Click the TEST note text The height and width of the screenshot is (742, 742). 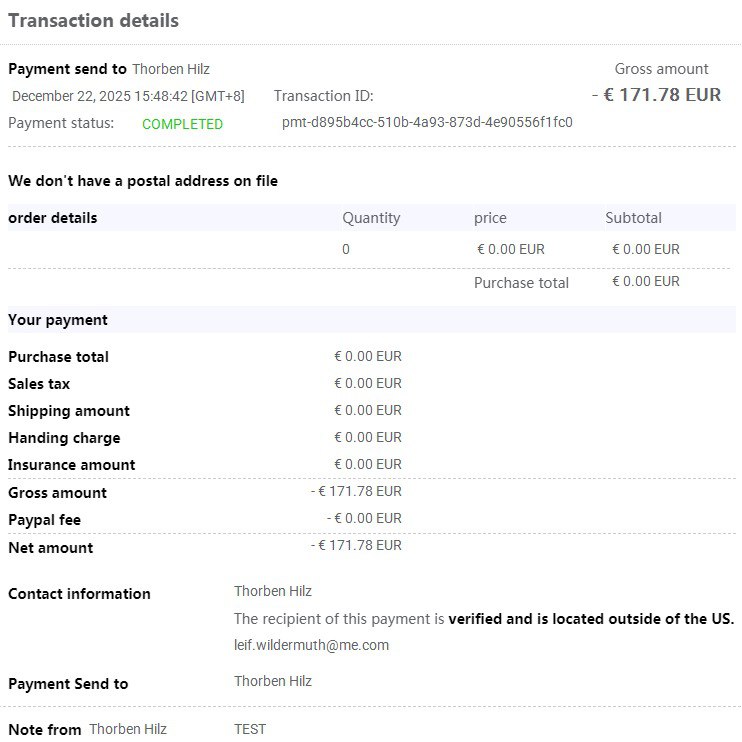pyautogui.click(x=250, y=729)
